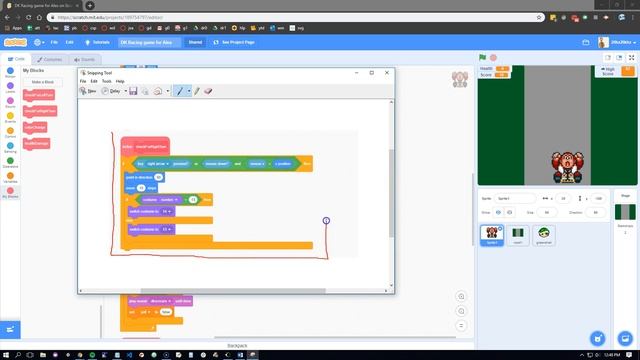Open the My Stuff folder icon

click(x=586, y=42)
